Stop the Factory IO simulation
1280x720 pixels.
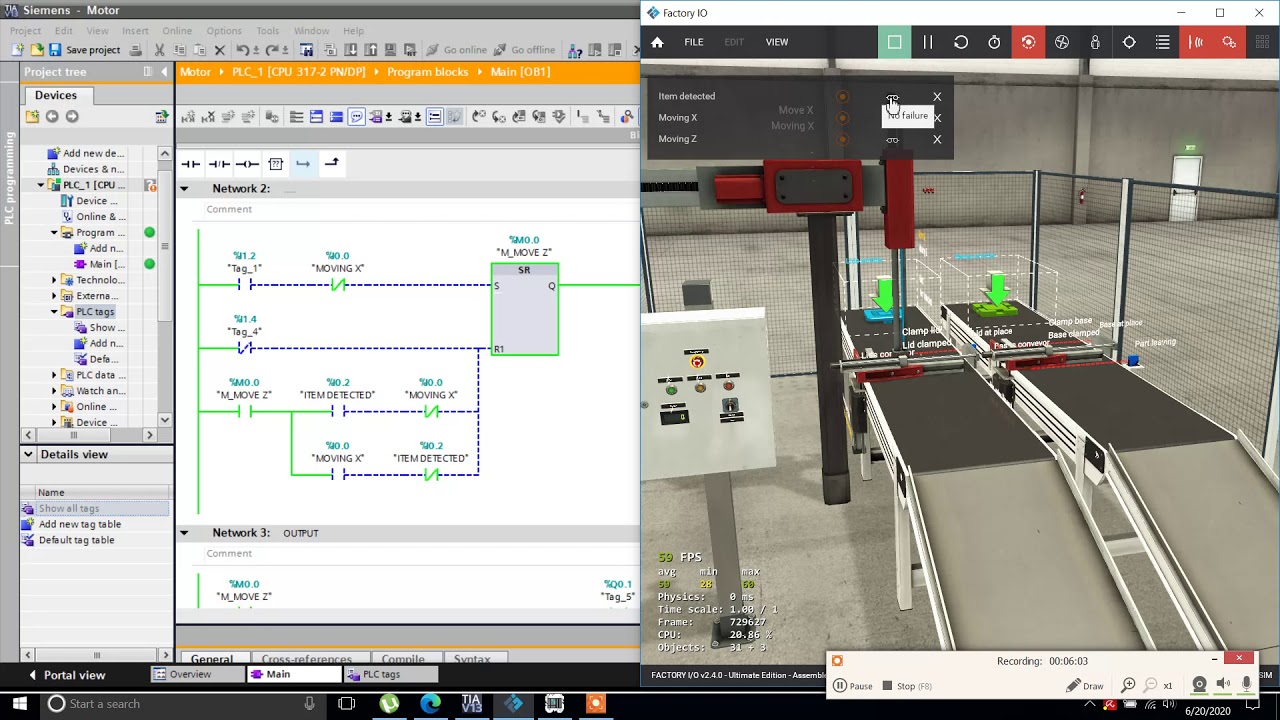pyautogui.click(x=894, y=42)
